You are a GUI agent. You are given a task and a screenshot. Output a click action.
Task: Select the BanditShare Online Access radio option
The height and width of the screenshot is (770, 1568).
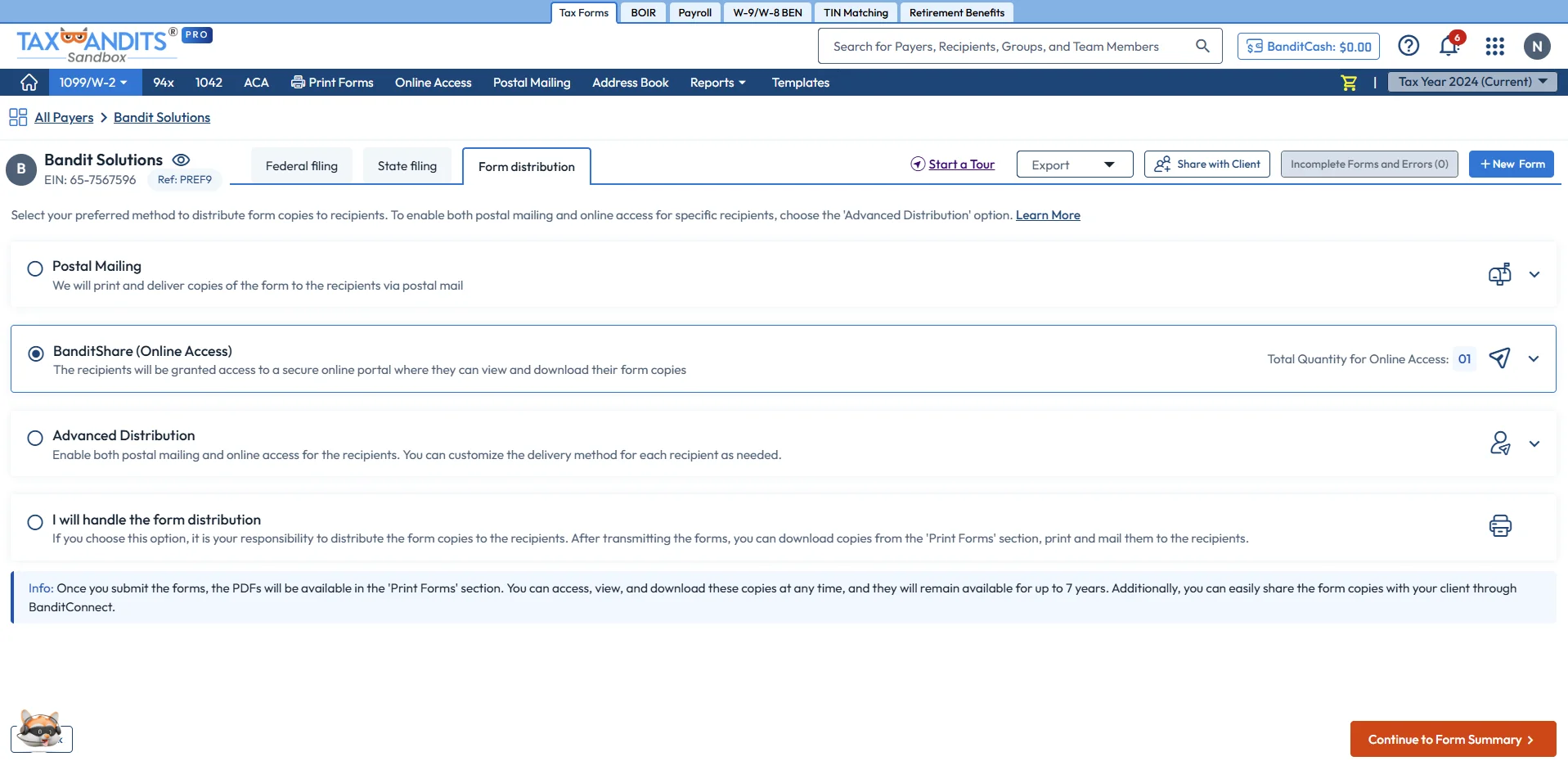(36, 353)
